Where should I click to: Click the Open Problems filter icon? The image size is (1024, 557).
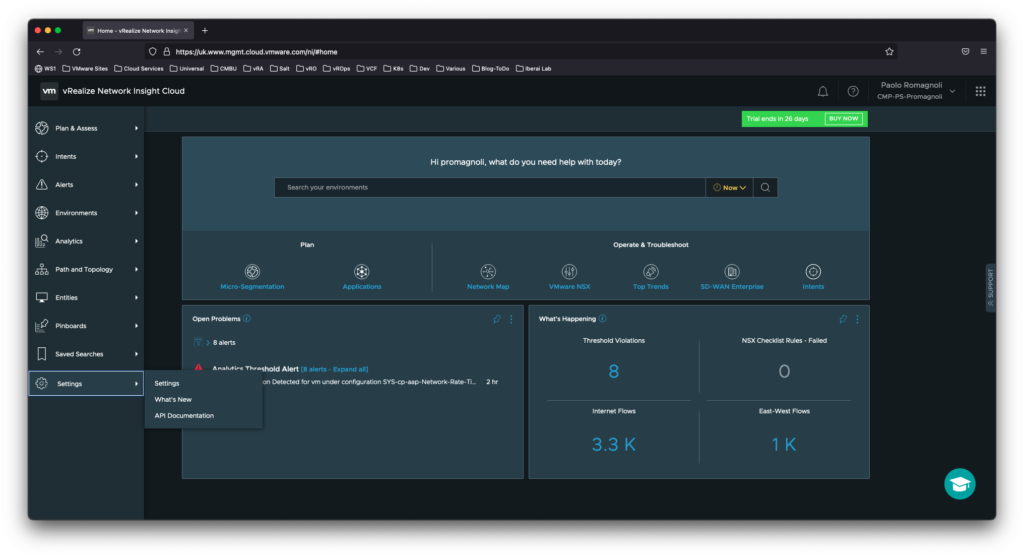198,342
